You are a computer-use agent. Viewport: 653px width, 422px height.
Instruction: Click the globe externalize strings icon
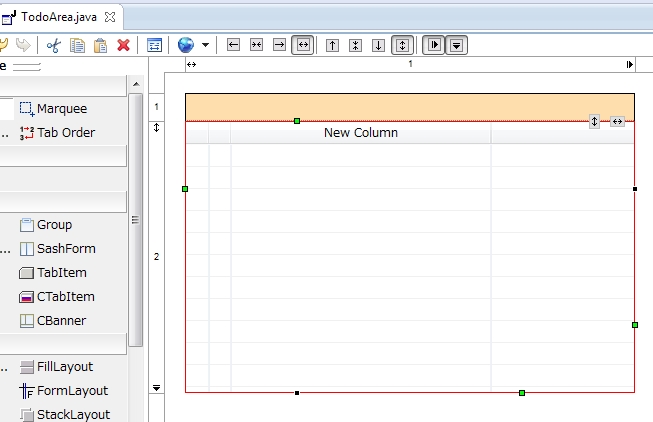click(x=186, y=45)
